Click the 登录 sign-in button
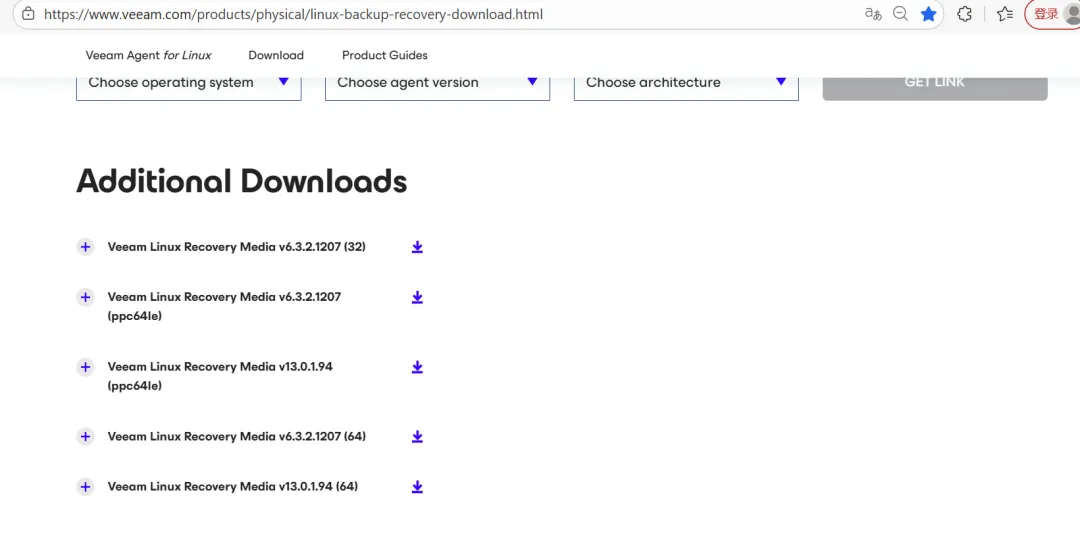The height and width of the screenshot is (557, 1080). 1052,14
